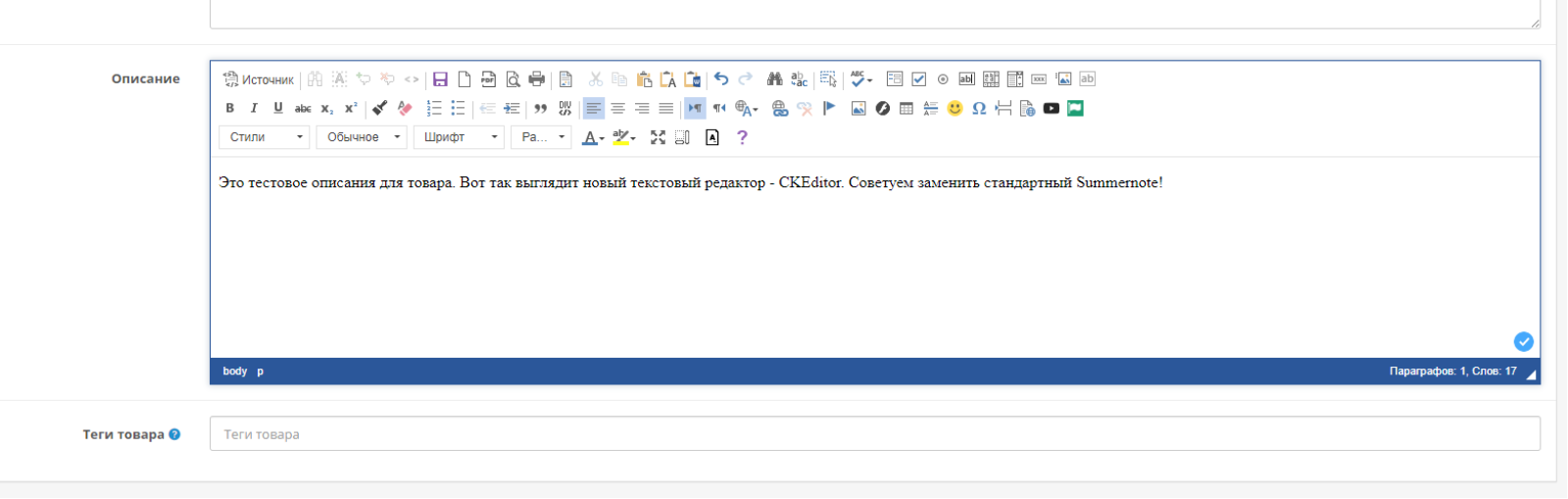Insert a radio button form element

pos(943,79)
